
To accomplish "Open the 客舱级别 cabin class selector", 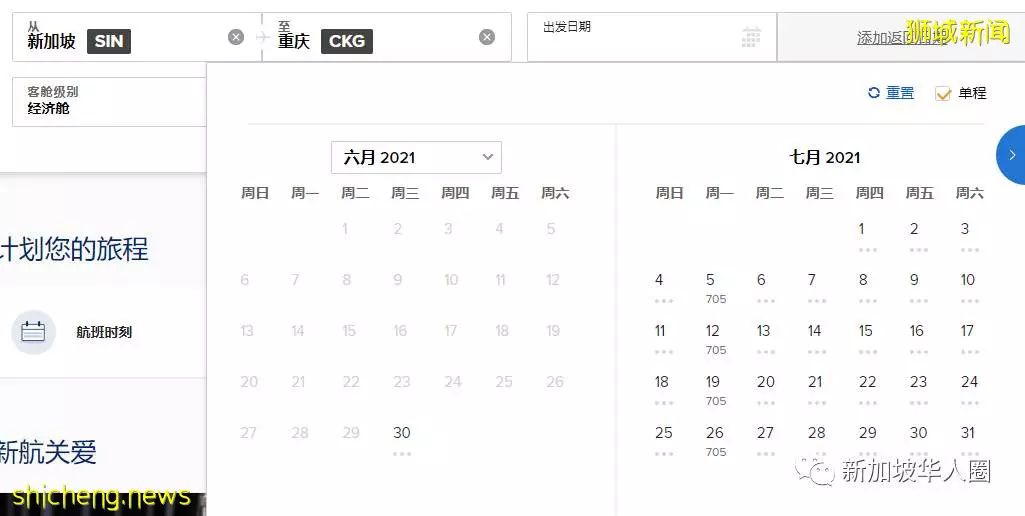I will [x=109, y=101].
